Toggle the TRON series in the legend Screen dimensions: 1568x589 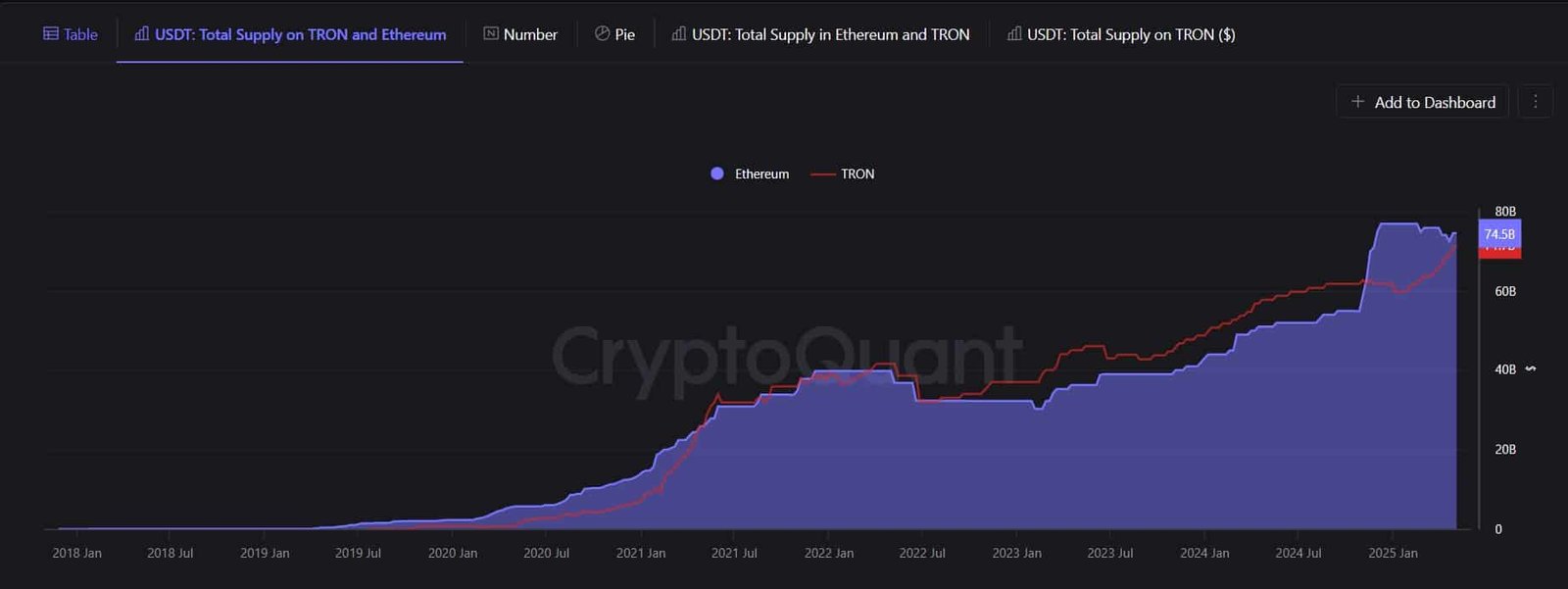[843, 173]
